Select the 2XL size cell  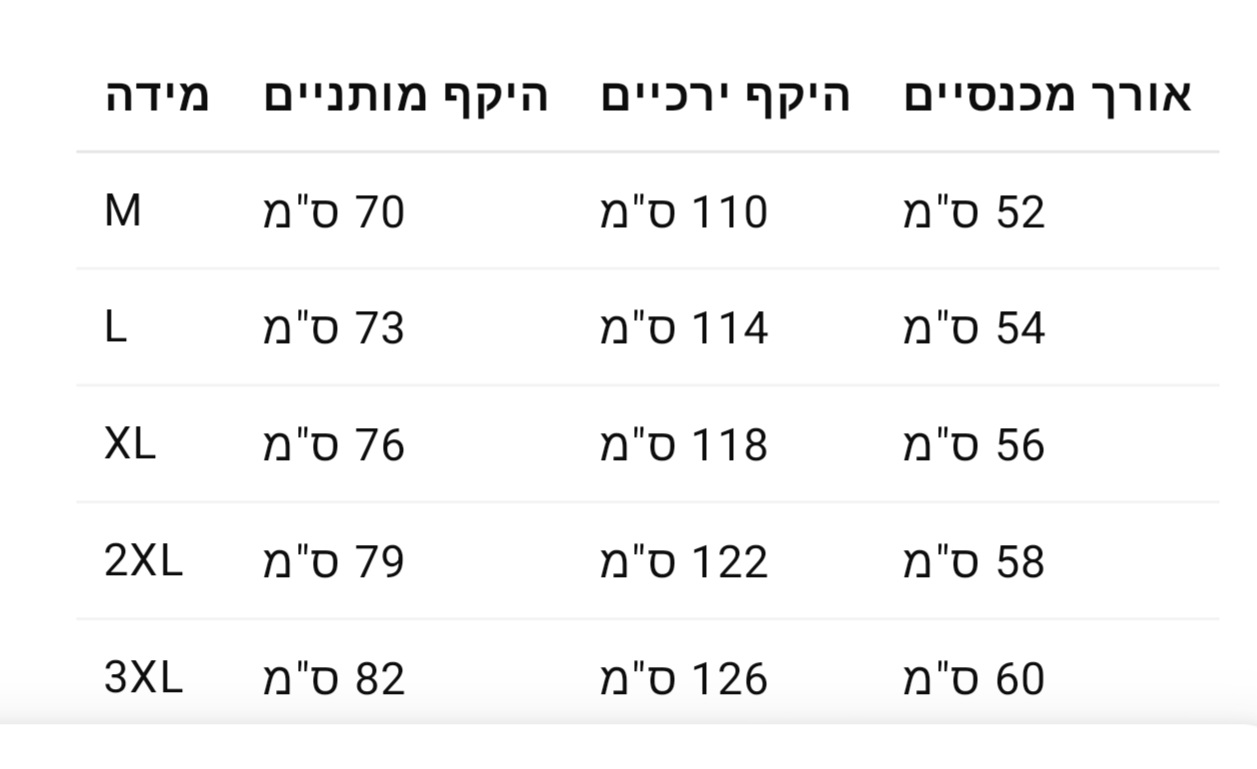pos(144,562)
